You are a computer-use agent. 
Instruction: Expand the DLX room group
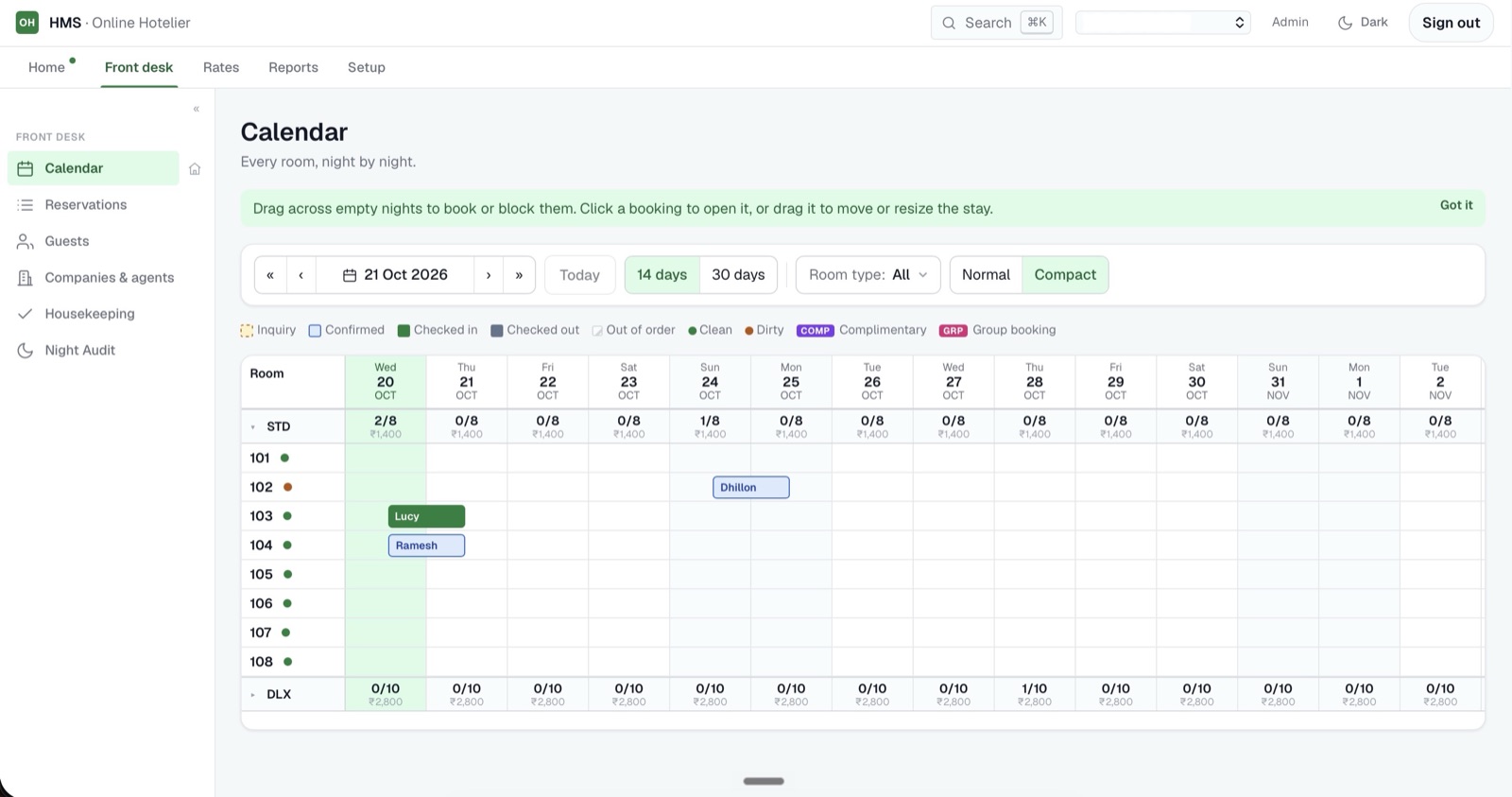(x=252, y=695)
